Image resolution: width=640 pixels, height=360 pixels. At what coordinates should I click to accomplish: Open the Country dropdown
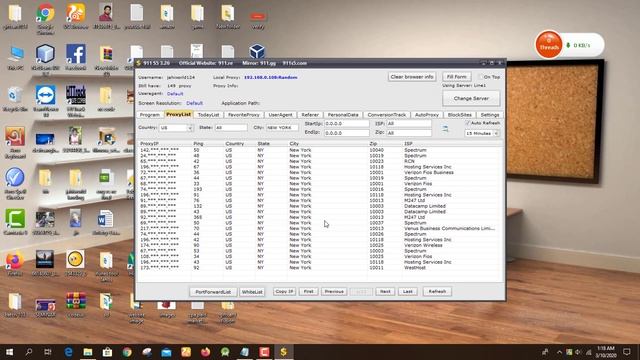point(190,128)
